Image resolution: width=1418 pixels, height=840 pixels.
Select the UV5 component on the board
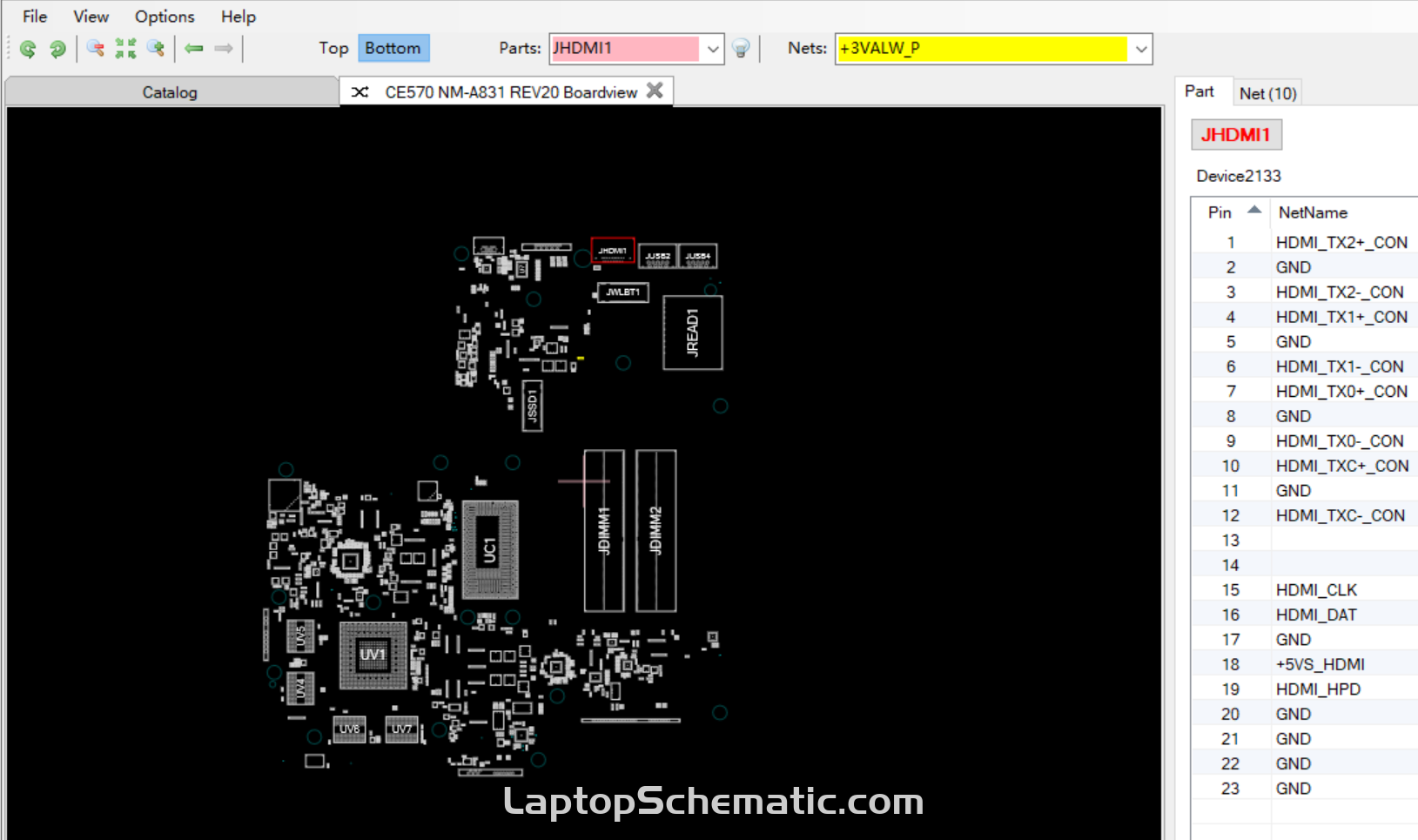click(x=300, y=637)
